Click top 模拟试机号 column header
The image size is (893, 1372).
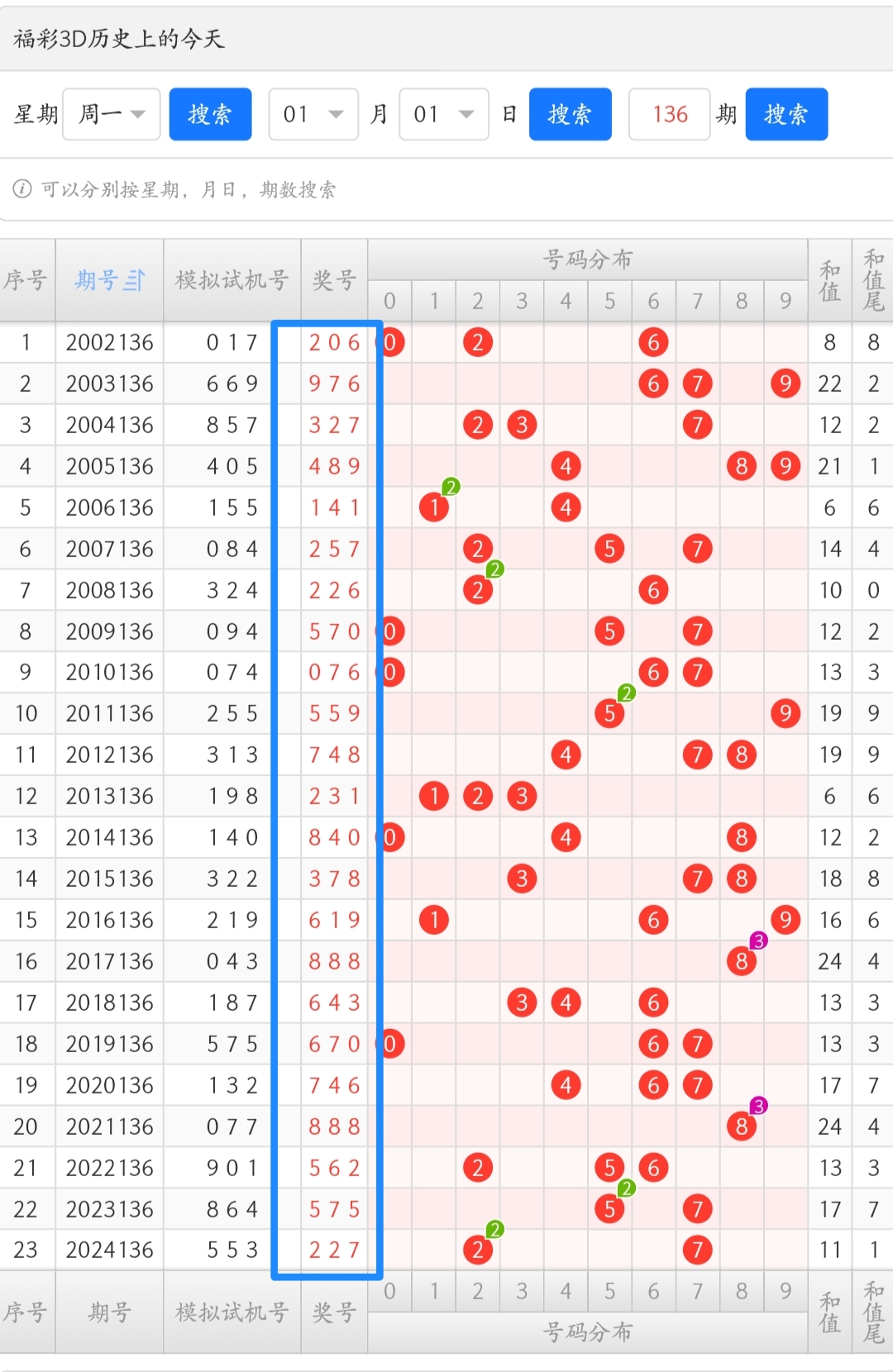[232, 281]
